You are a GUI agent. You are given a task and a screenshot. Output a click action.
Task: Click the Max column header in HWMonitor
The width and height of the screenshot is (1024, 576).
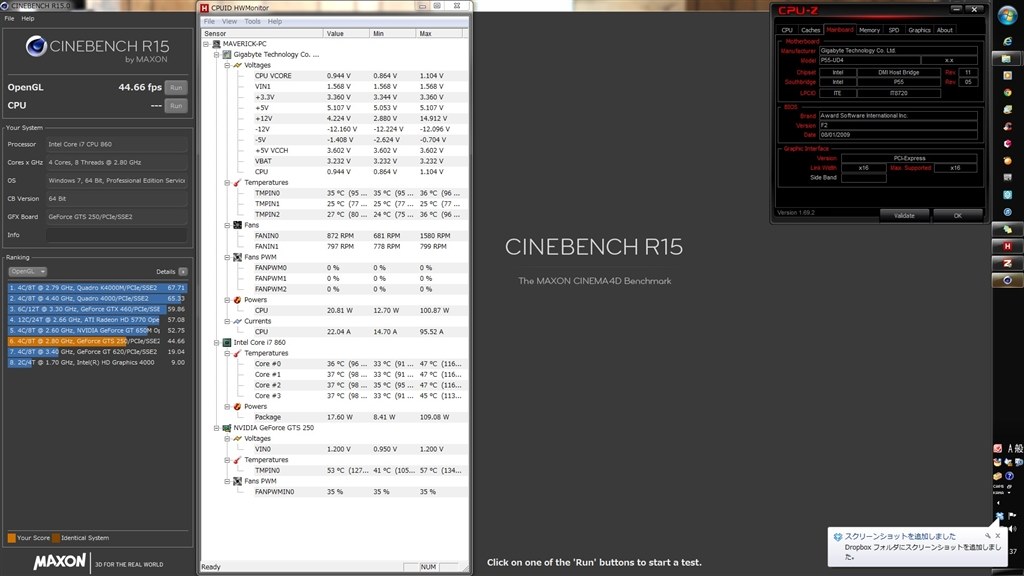click(441, 33)
